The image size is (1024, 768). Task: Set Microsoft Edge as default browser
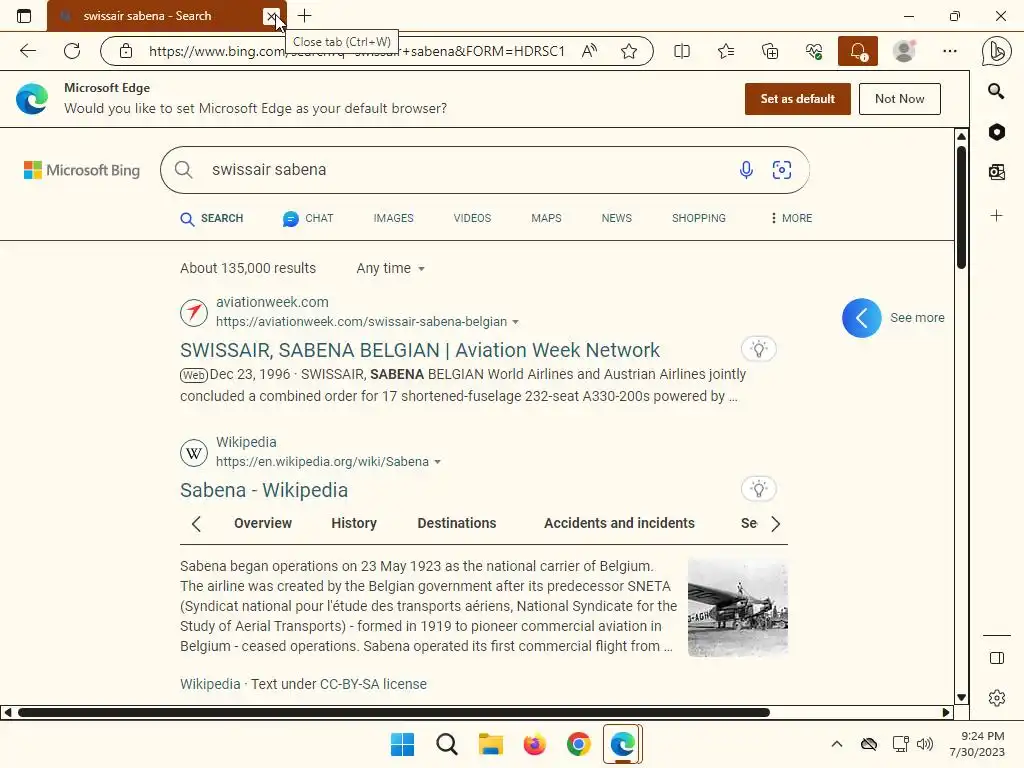797,99
